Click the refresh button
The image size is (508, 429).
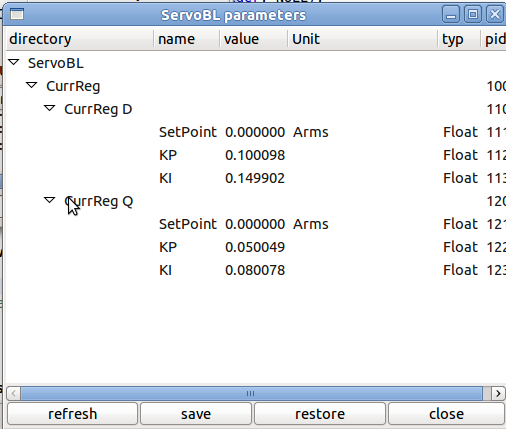pyautogui.click(x=72, y=414)
